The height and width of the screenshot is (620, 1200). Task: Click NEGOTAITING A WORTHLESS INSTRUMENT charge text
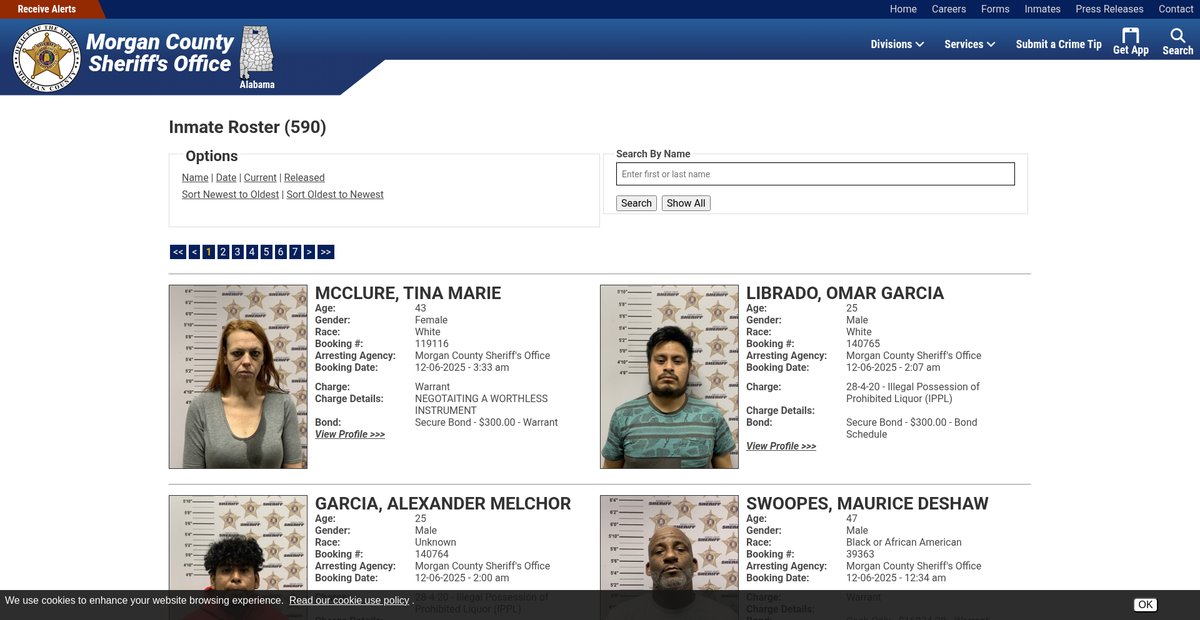click(481, 405)
